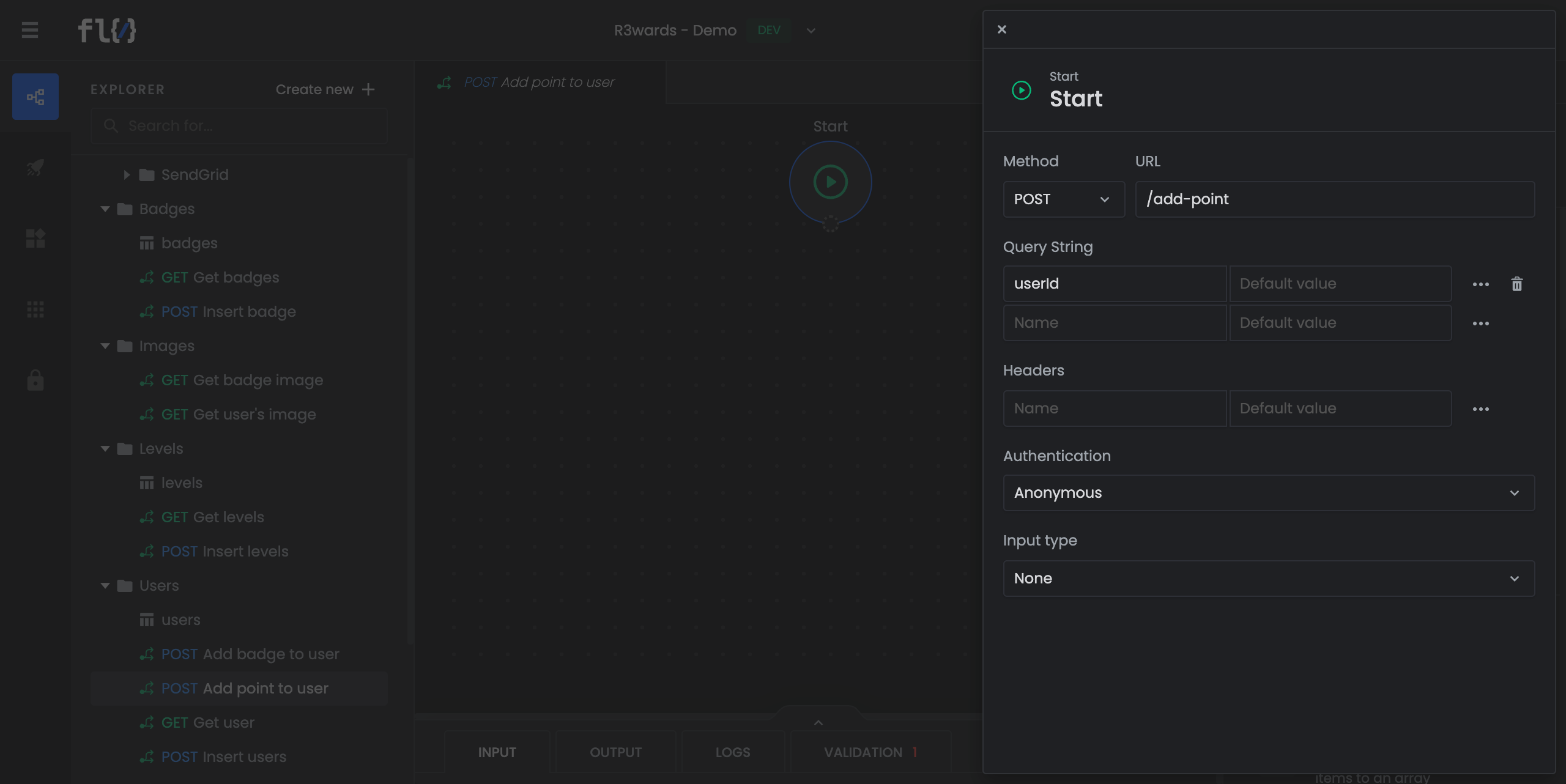Viewport: 1566px width, 784px height.
Task: Select the POST Add point to user tab
Action: tap(540, 83)
